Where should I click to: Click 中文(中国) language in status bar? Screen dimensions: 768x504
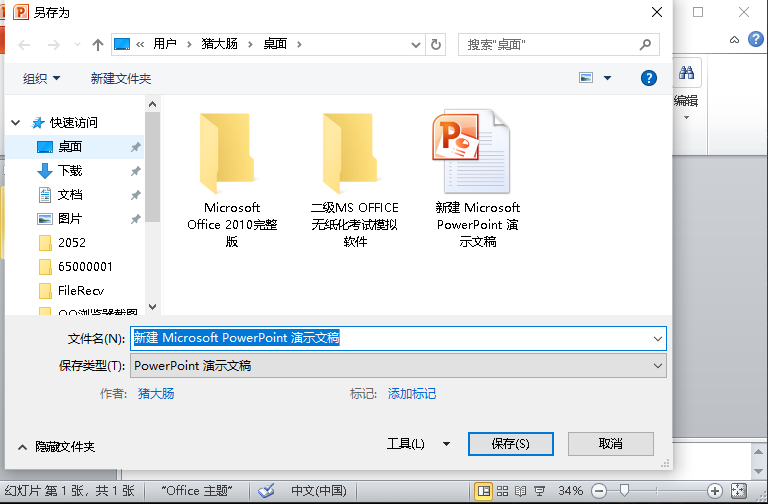tap(319, 491)
